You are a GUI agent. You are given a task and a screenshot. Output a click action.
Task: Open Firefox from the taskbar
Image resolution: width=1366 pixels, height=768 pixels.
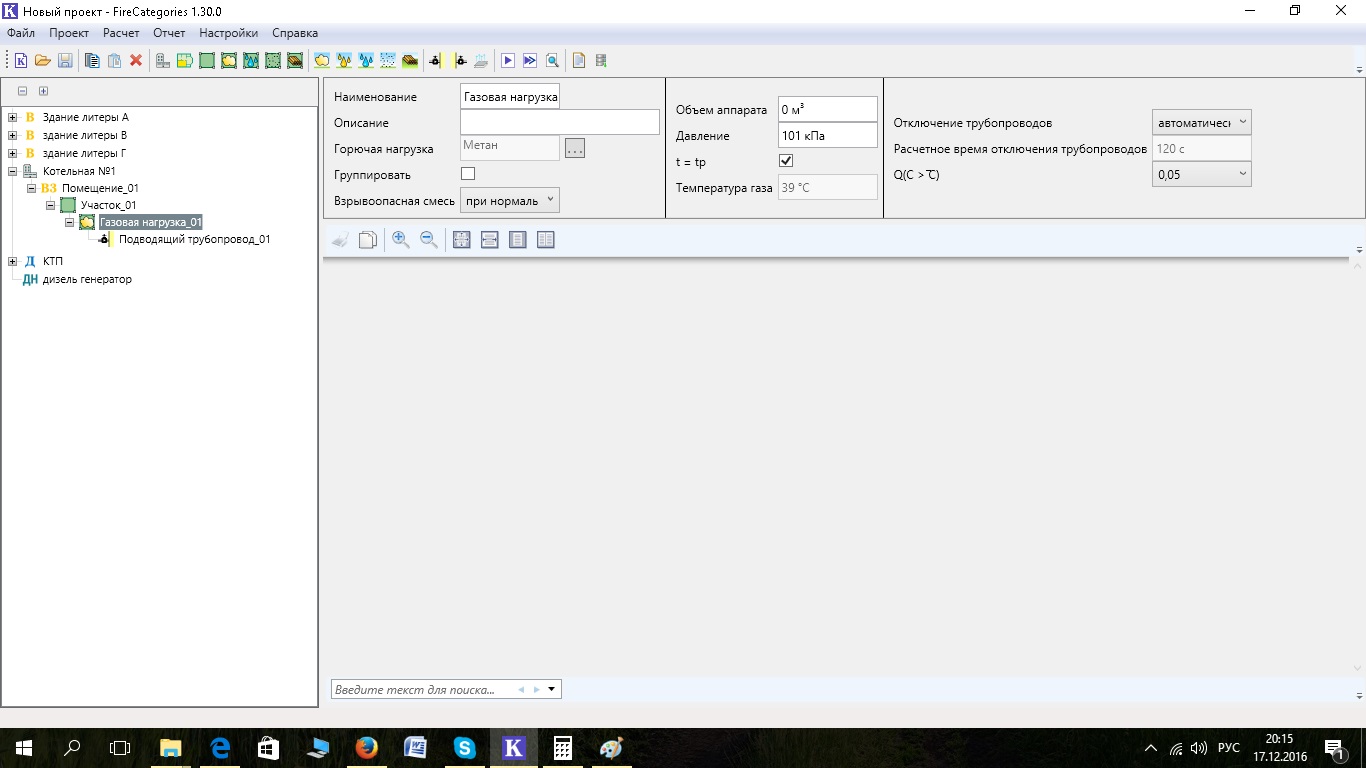(367, 747)
